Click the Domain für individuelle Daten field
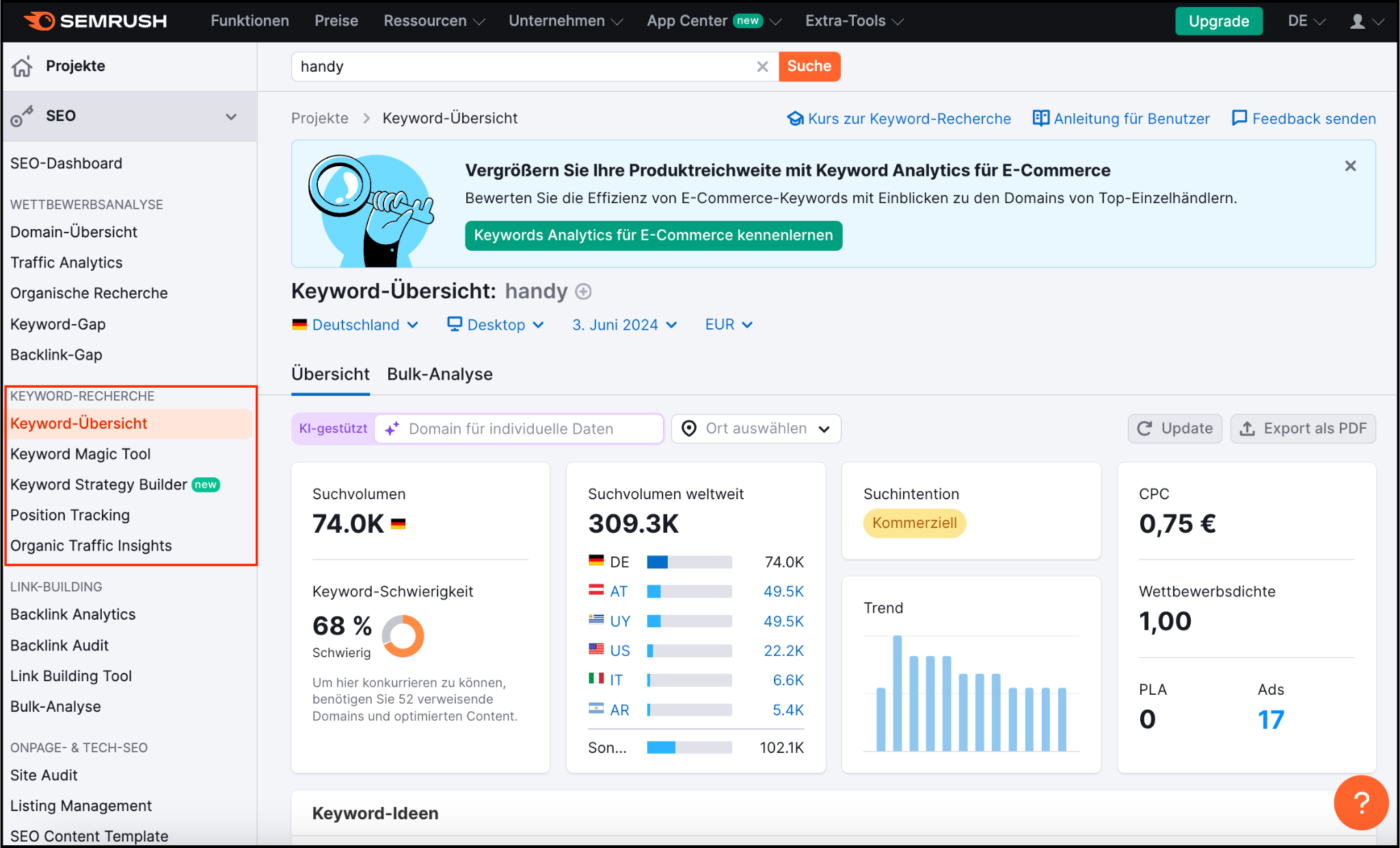Image resolution: width=1400 pixels, height=848 pixels. (x=519, y=429)
